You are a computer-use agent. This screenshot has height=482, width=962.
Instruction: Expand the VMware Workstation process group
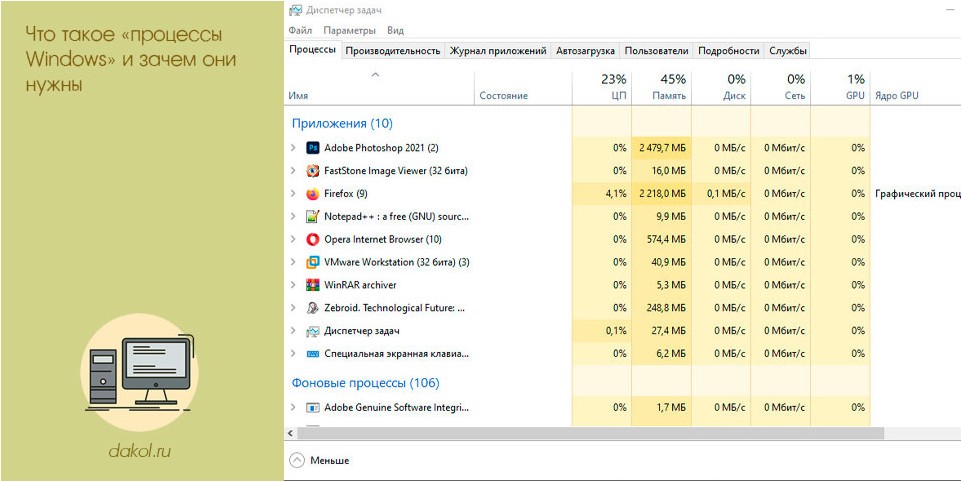pos(293,262)
